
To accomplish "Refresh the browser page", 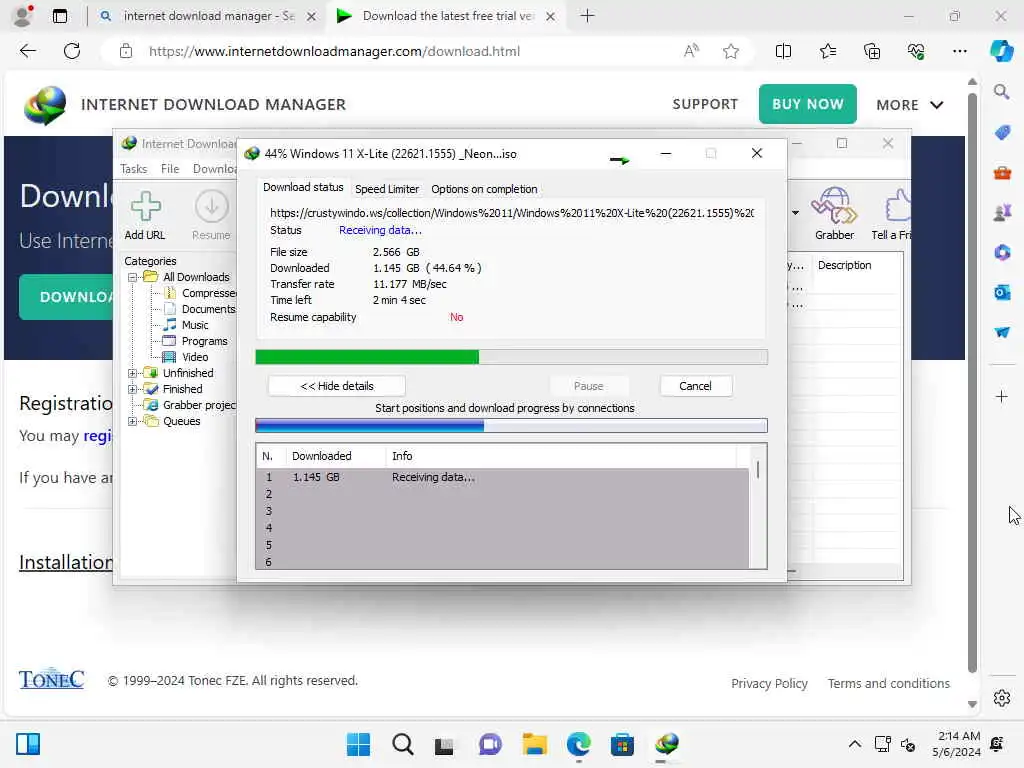I will (x=72, y=51).
